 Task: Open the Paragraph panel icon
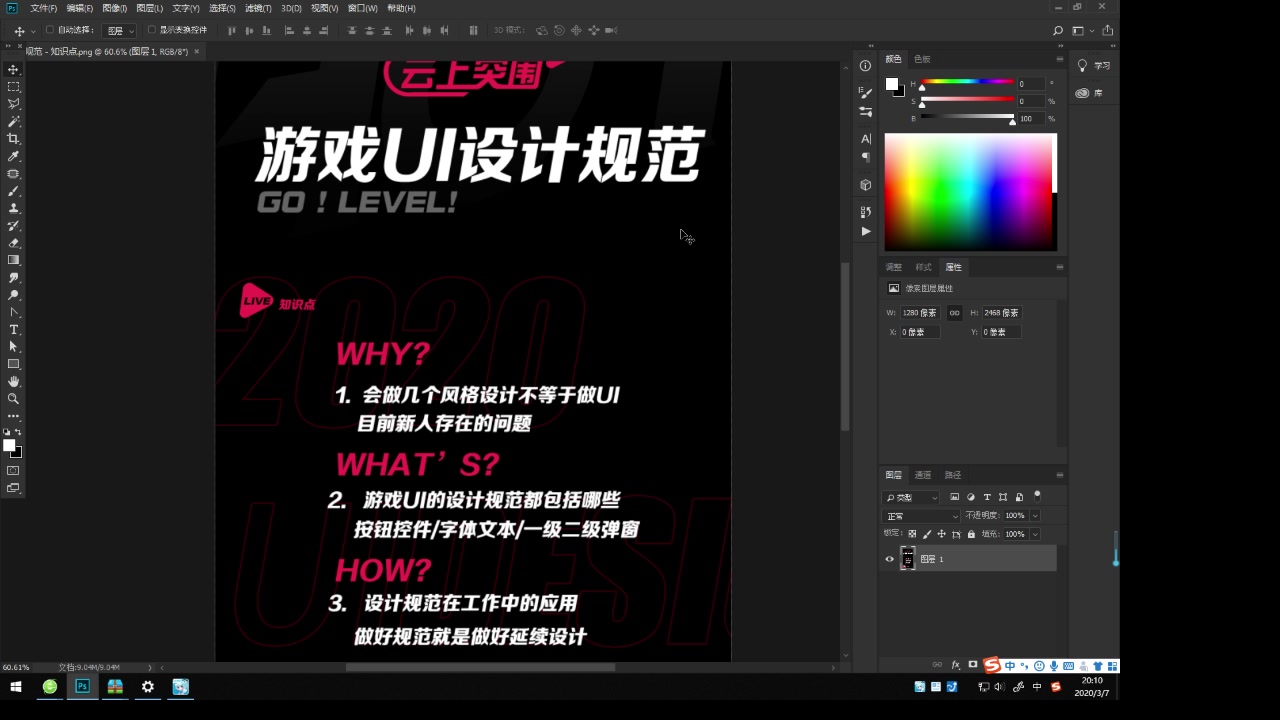pyautogui.click(x=866, y=157)
